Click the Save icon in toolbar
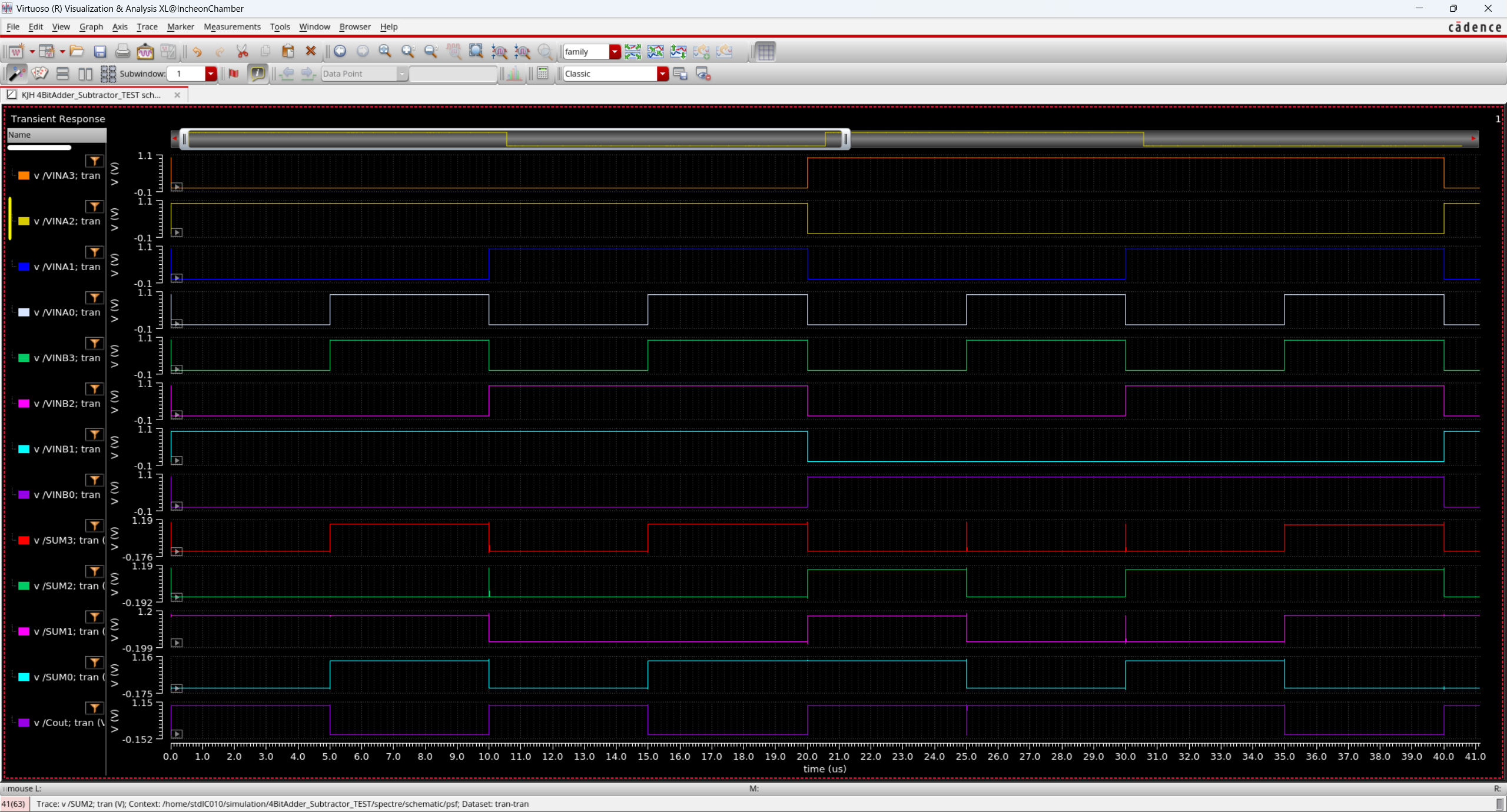This screenshot has width=1507, height=812. tap(100, 52)
